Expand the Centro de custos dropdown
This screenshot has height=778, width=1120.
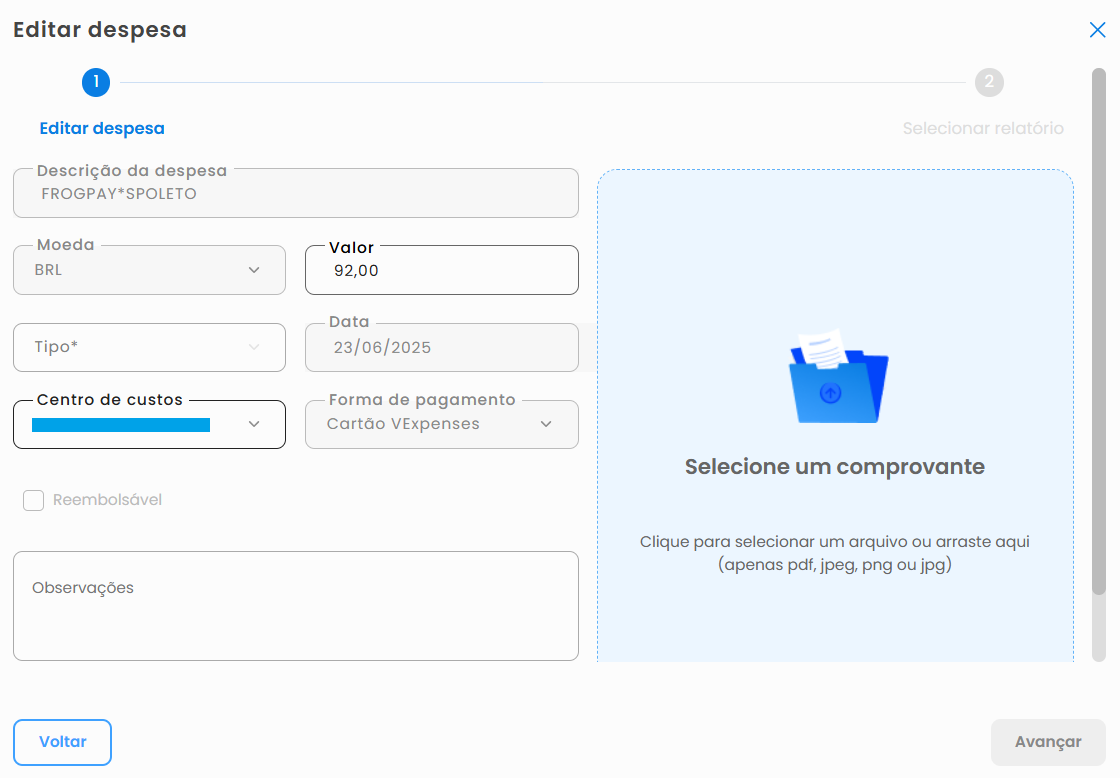149,424
